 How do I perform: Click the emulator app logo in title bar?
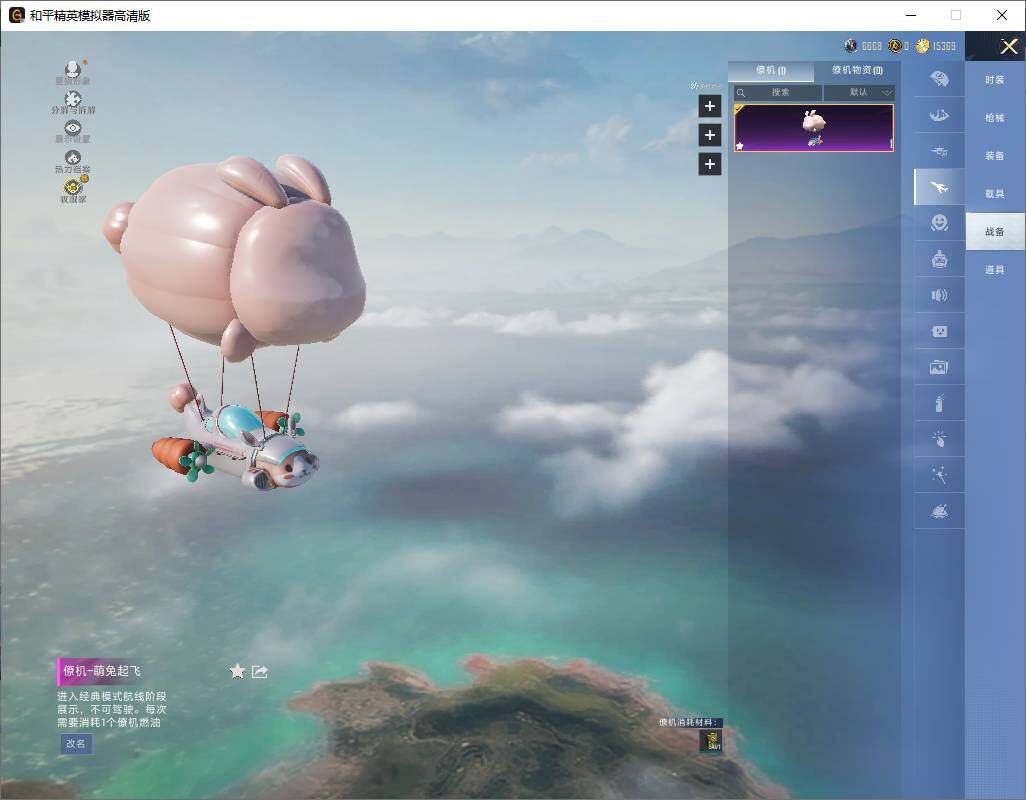[16, 15]
